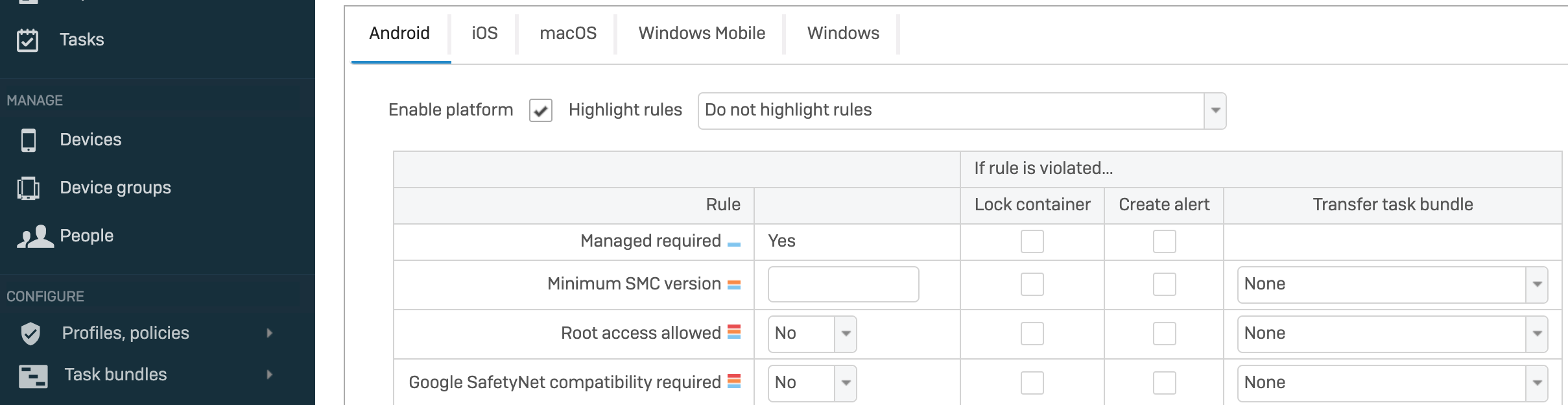
Task: Open the Google SafetyNet compatibility No dropdown
Action: point(813,384)
